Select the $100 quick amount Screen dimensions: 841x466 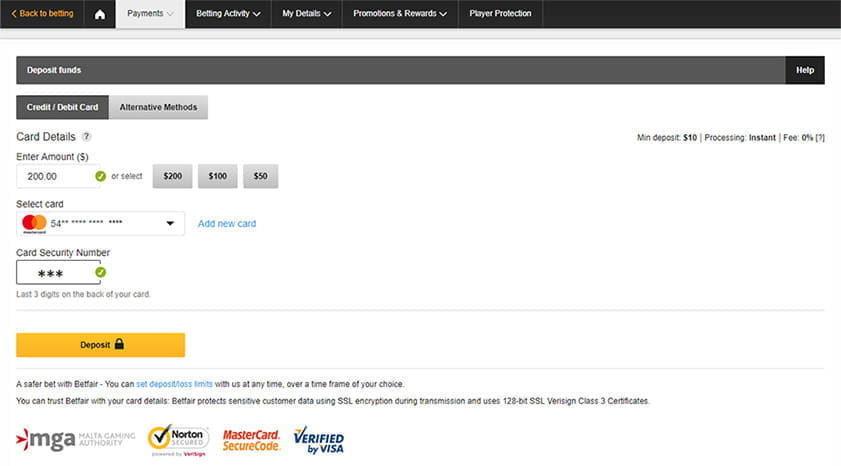(217, 176)
